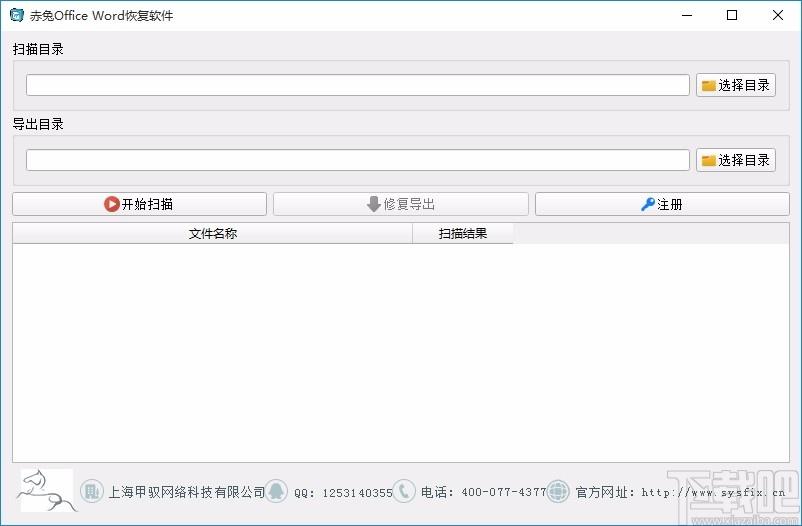Click the telephone icon
This screenshot has height=526, width=802.
click(x=404, y=492)
